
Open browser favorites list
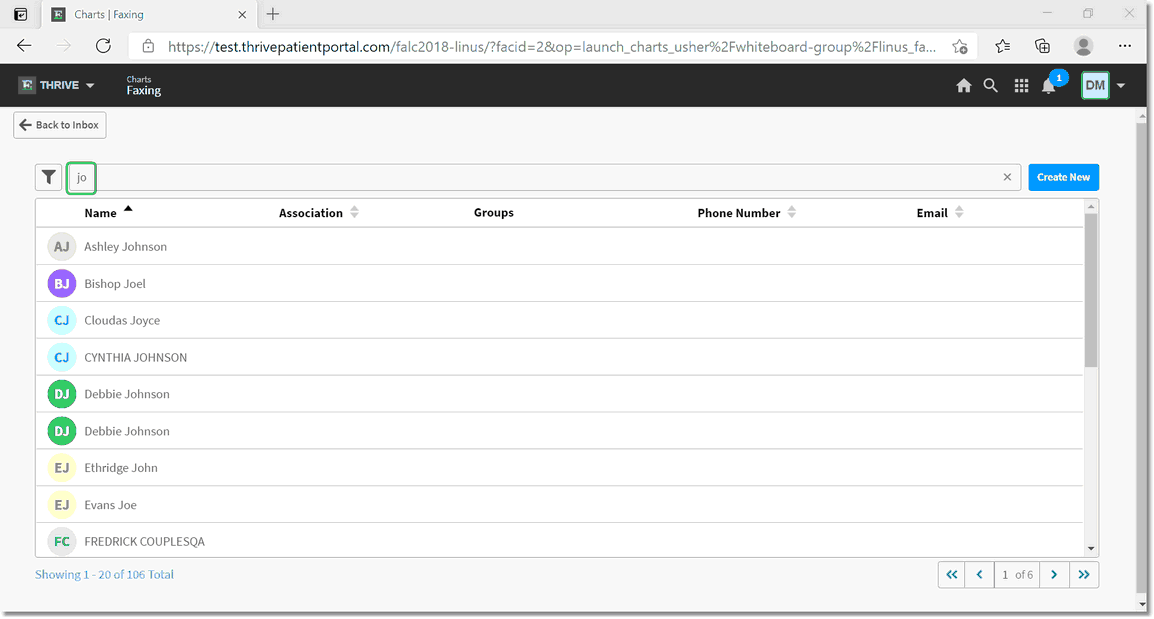point(1002,46)
